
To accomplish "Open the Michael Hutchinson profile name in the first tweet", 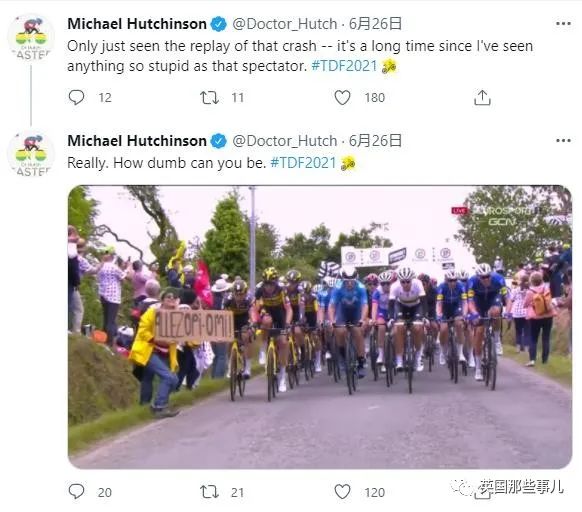I will (x=137, y=24).
